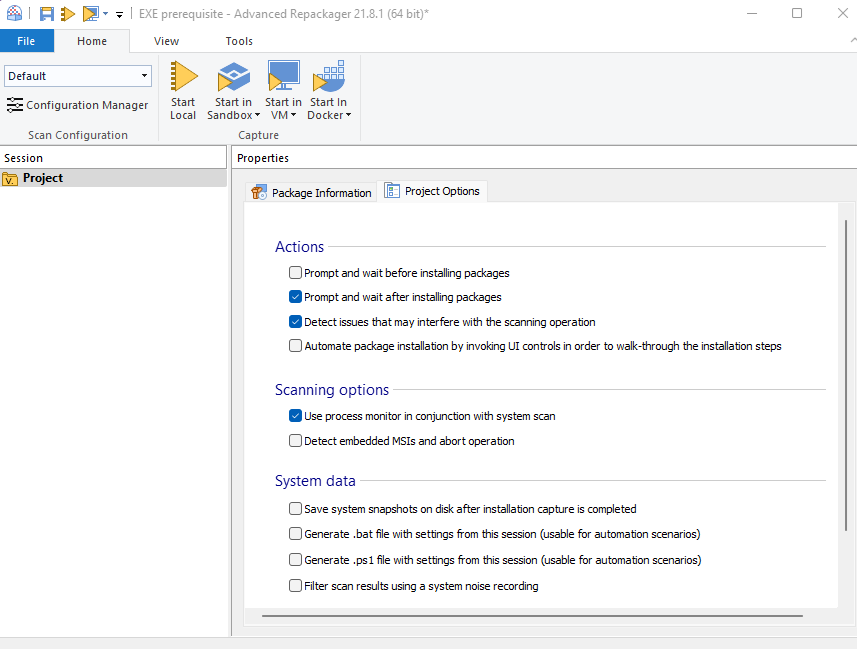Enable Filter scan results using noise recording
The image size is (857, 649).
tap(295, 586)
